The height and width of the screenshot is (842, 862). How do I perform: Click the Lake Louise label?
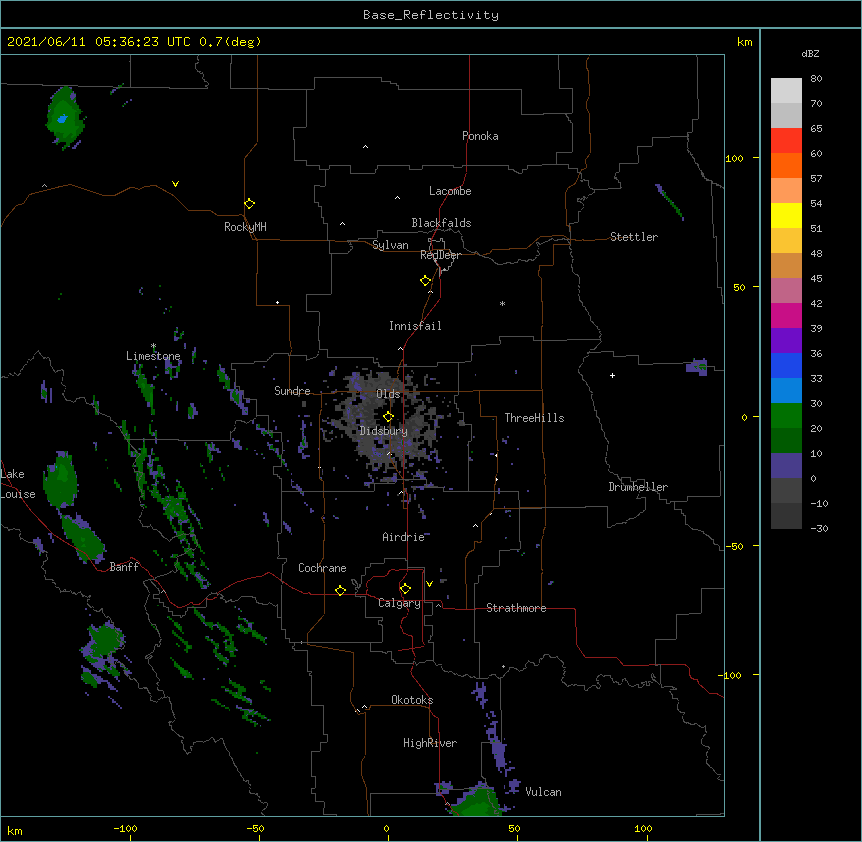tap(18, 484)
